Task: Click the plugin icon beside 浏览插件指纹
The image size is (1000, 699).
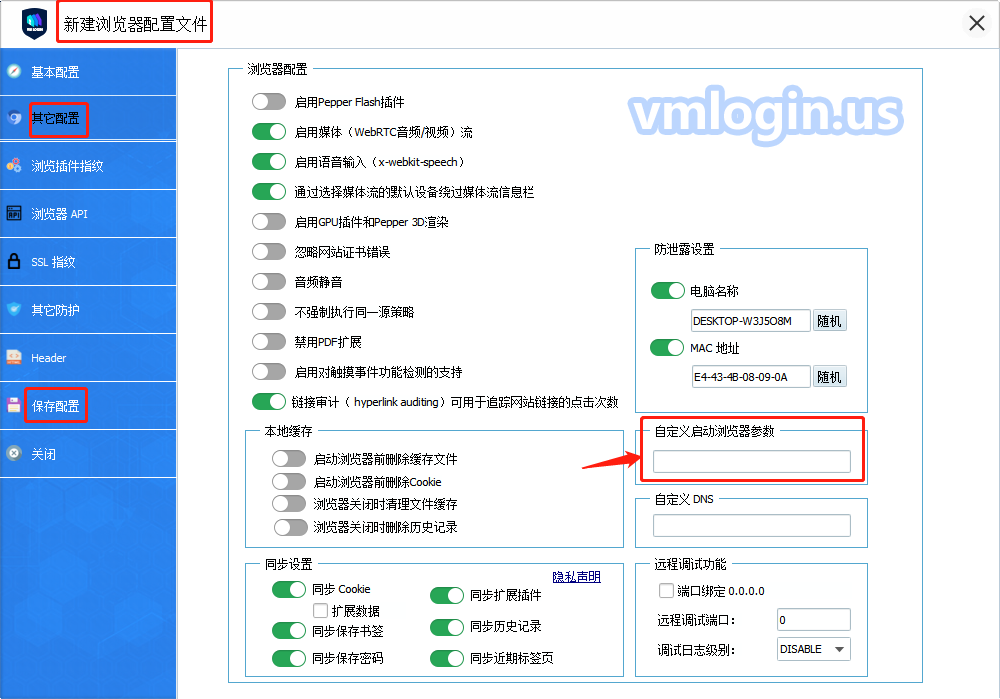Action: click(14, 166)
